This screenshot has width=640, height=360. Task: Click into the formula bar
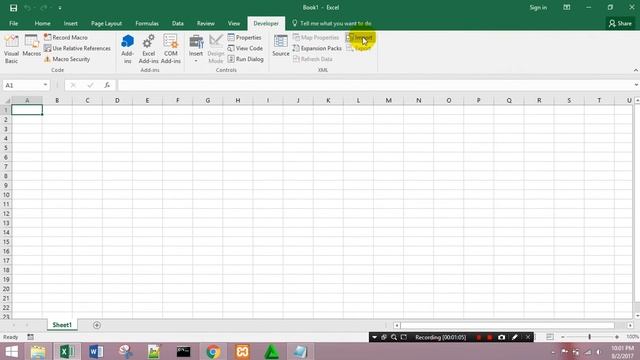tap(375, 85)
